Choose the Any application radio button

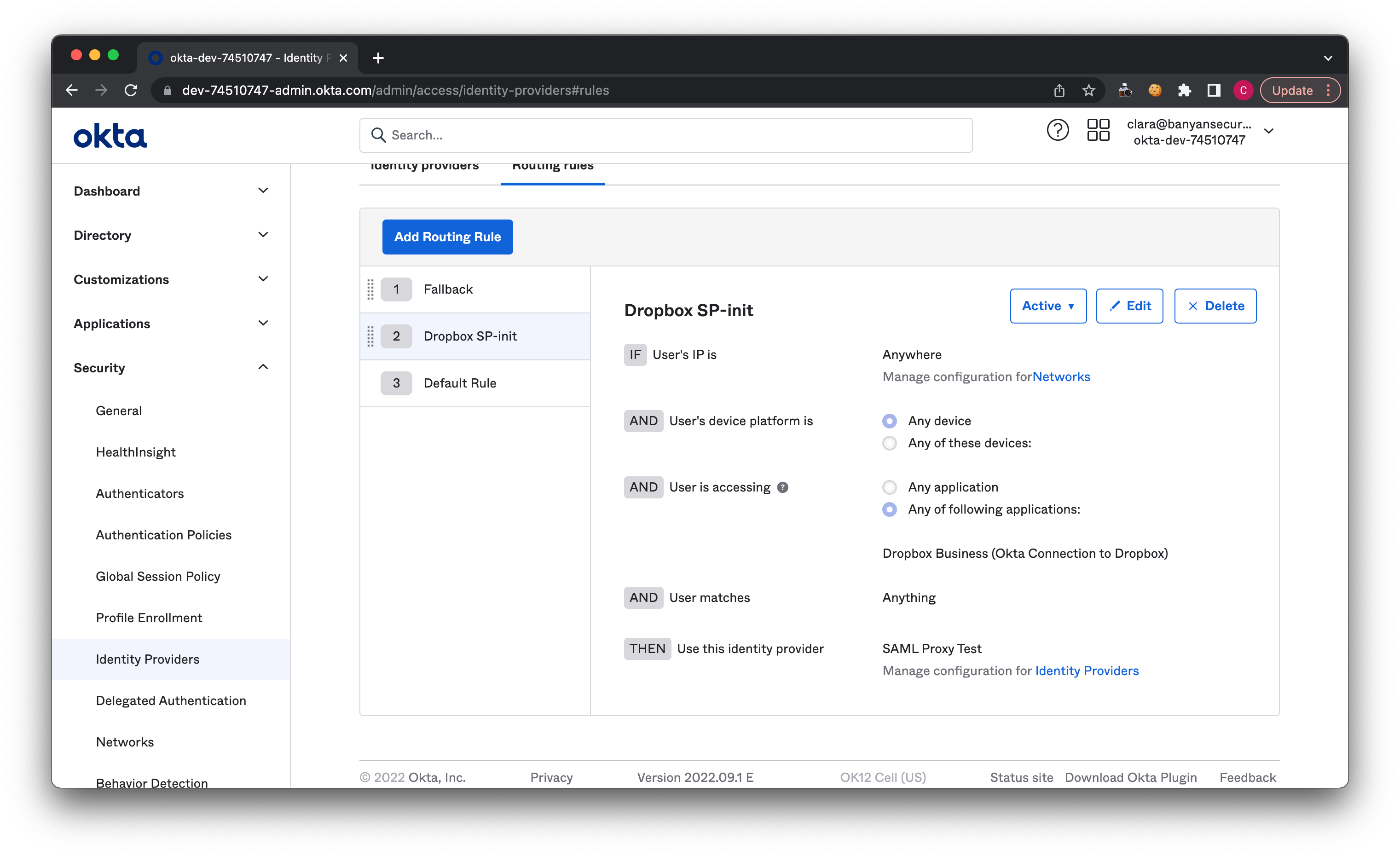pyautogui.click(x=889, y=487)
